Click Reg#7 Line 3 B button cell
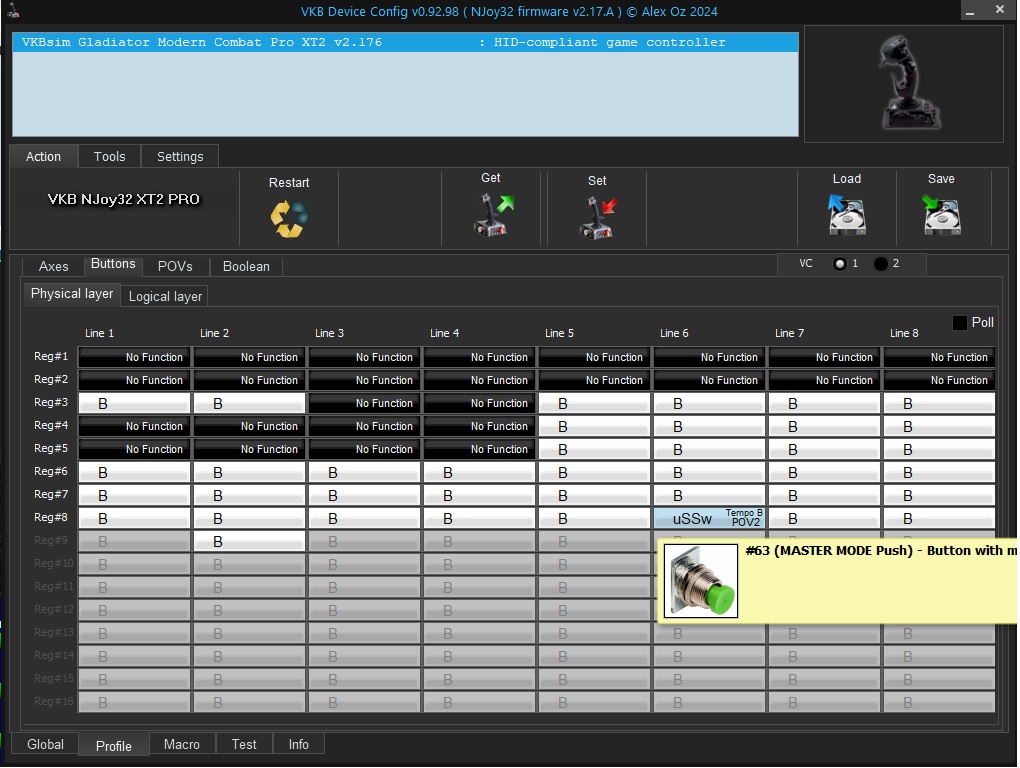The image size is (1020, 768). click(x=364, y=495)
